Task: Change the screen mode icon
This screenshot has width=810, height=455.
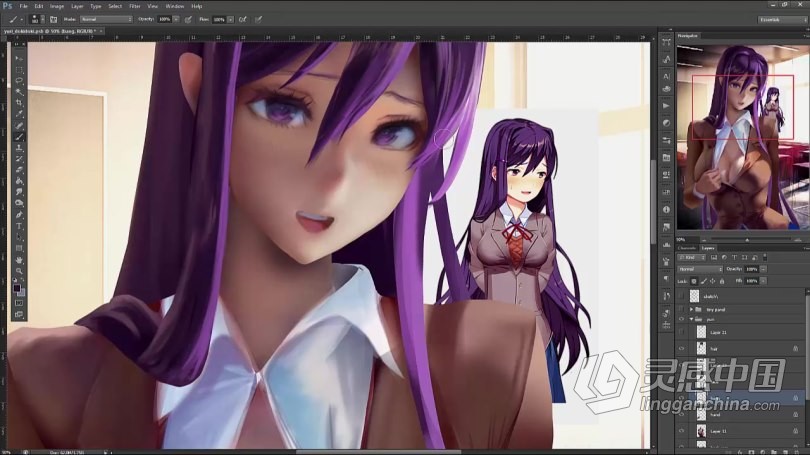Action: 19,314
